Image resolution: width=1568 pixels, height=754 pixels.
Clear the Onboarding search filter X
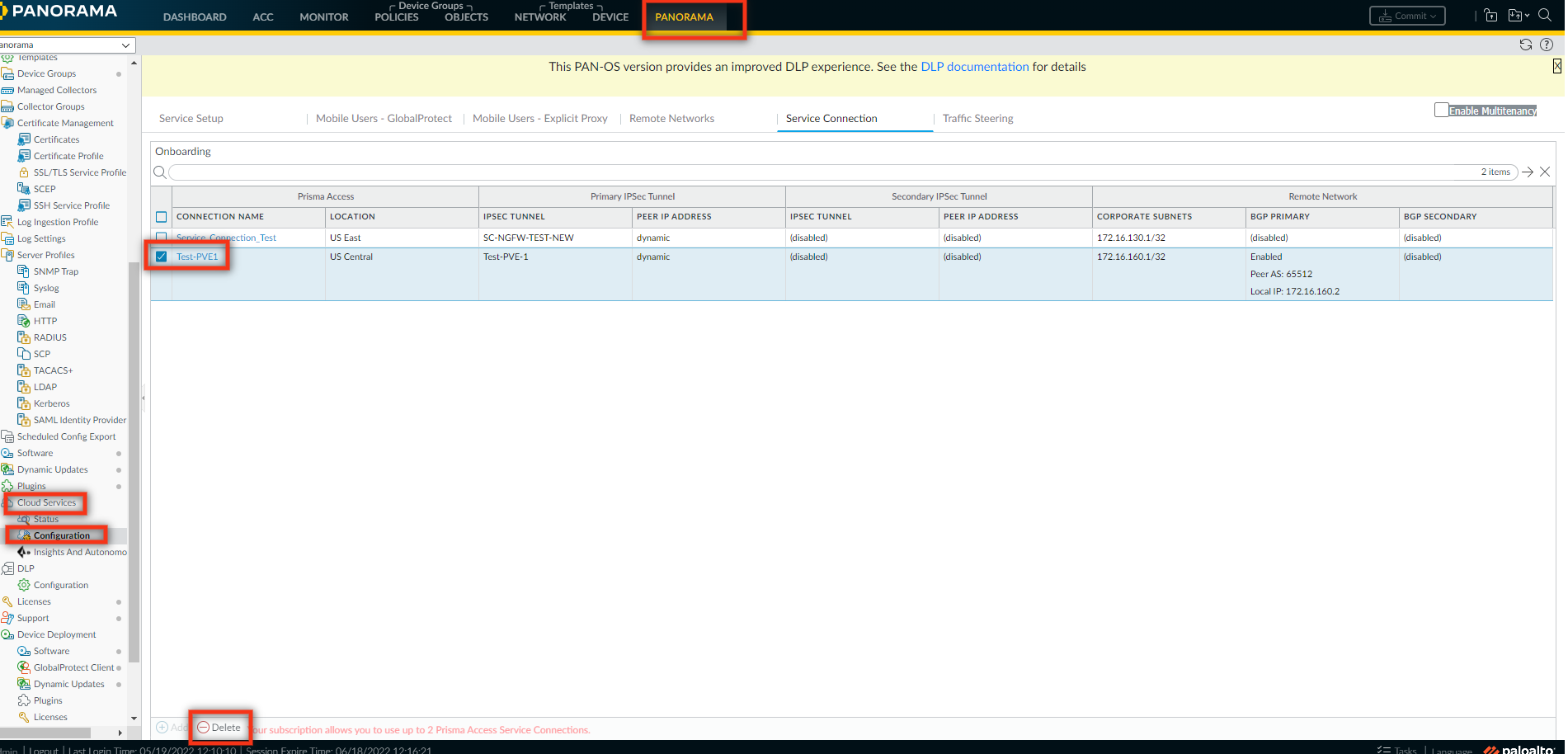tap(1545, 172)
